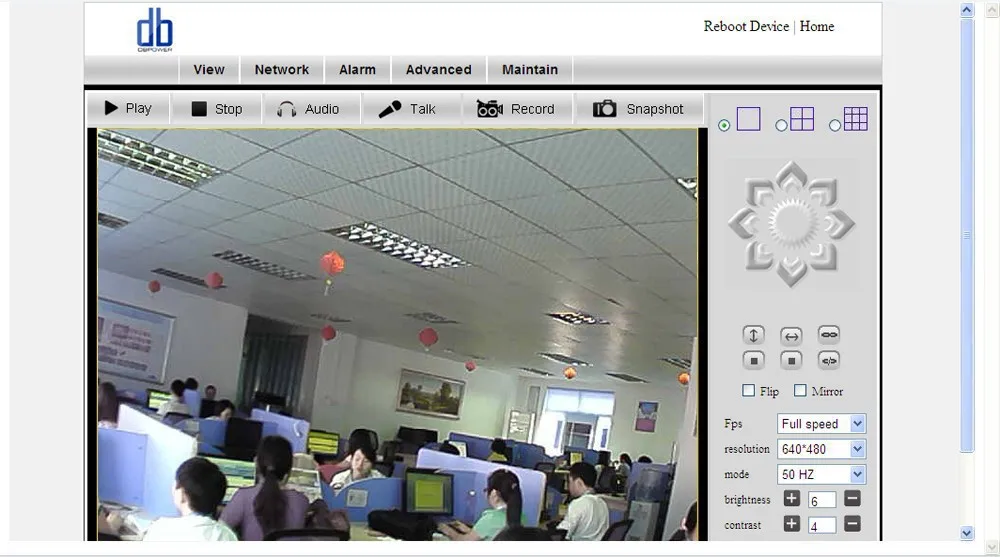
Task: Open the mode 50 HZ dropdown
Action: pos(821,475)
